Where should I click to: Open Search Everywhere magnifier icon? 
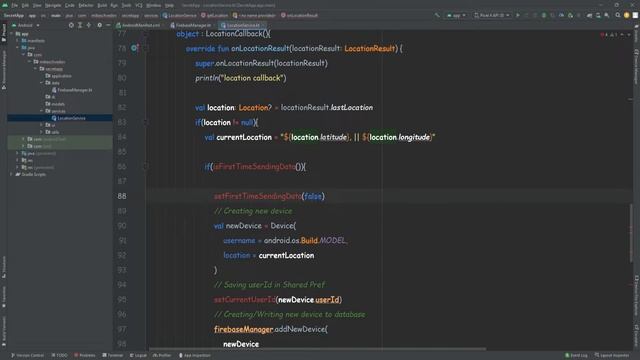point(618,16)
